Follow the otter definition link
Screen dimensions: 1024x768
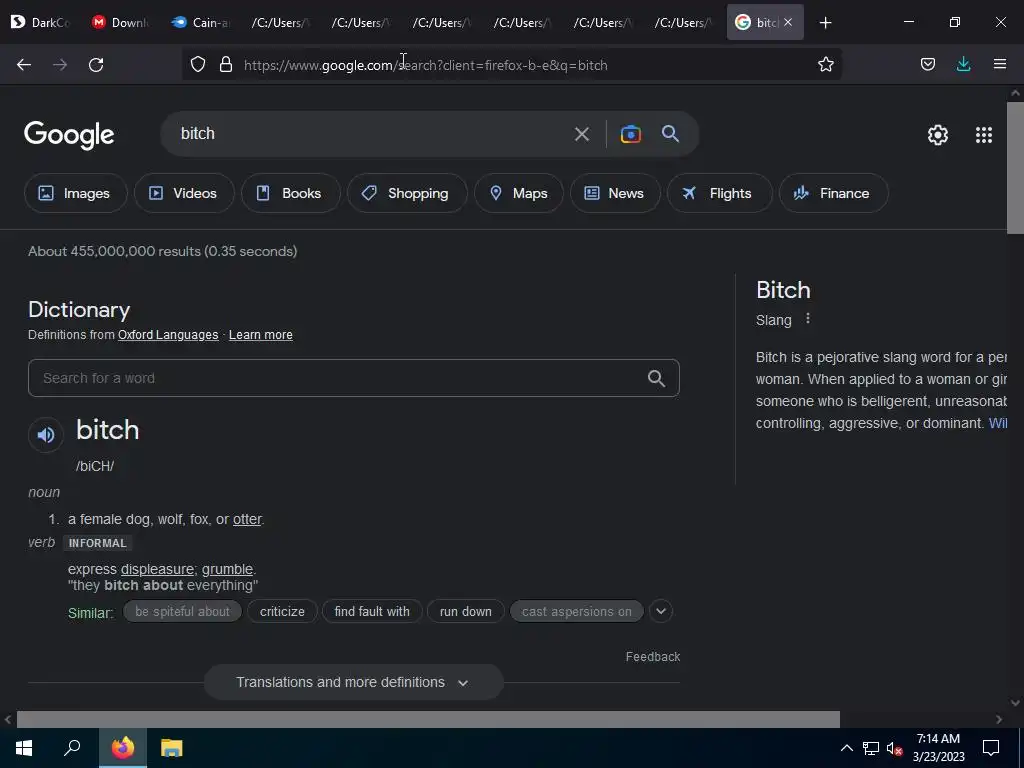247,520
